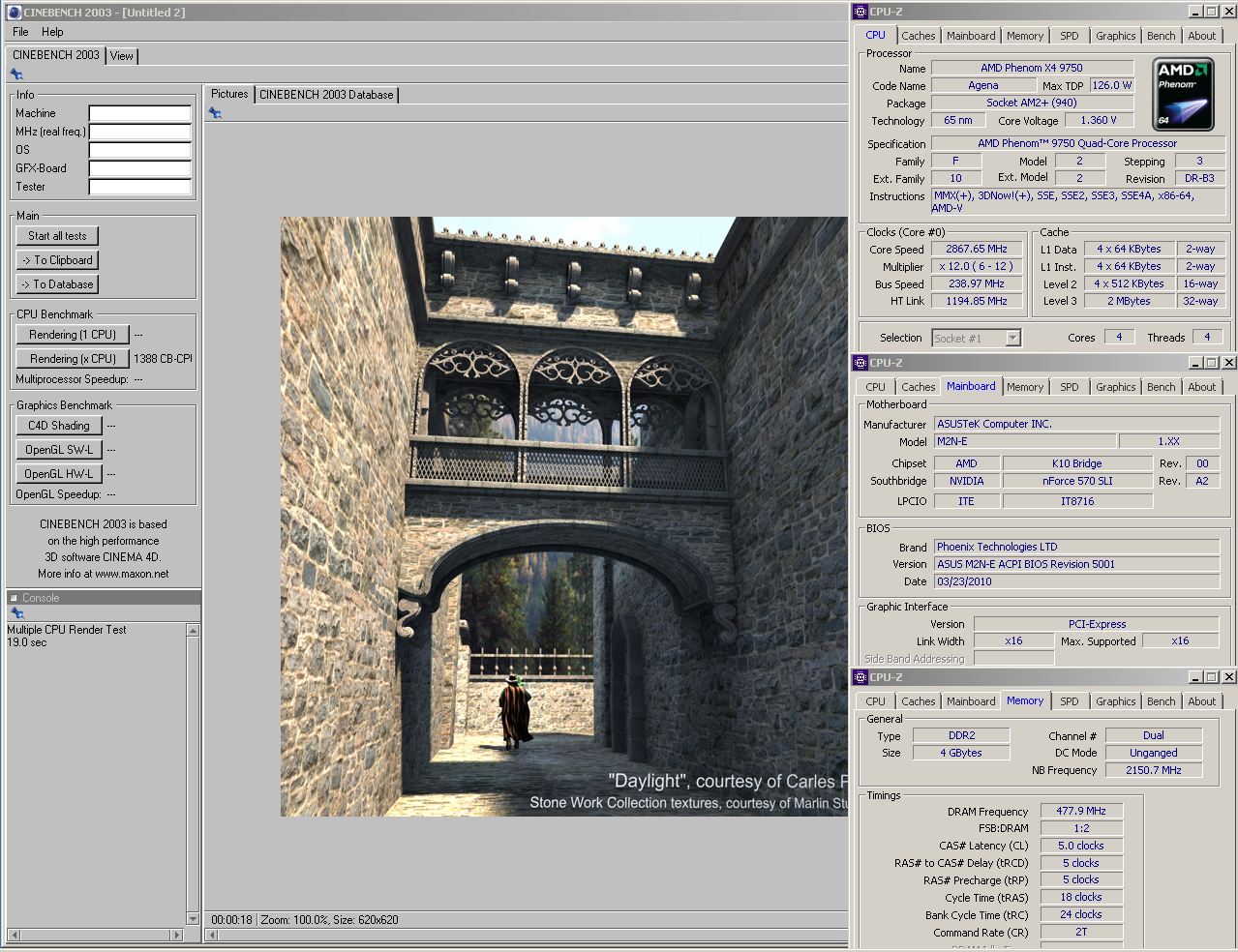
Task: Run the OpenGL HW-L test
Action: pyautogui.click(x=59, y=474)
